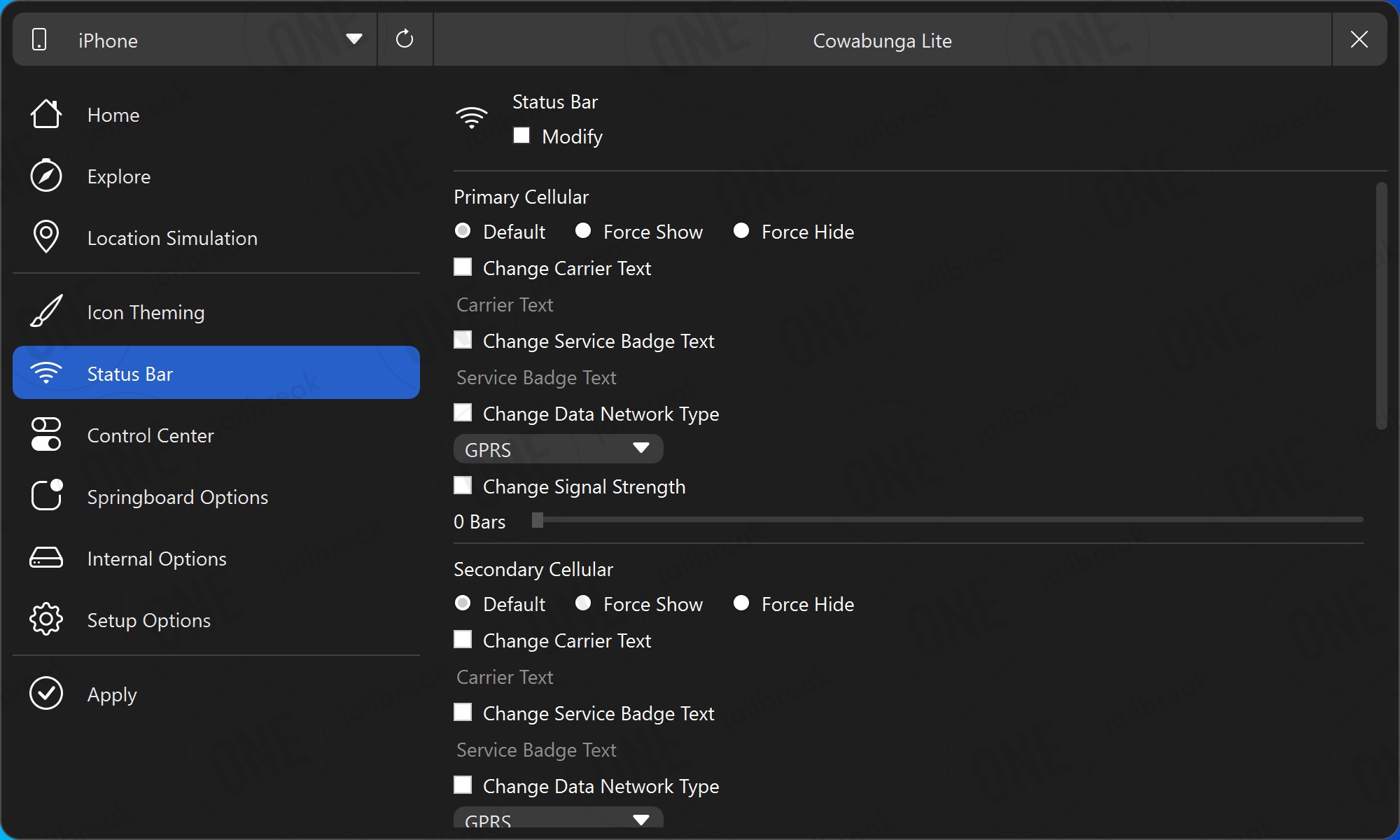This screenshot has height=840, width=1400.
Task: Open Primary GPRS network type dropdown
Action: pos(559,449)
